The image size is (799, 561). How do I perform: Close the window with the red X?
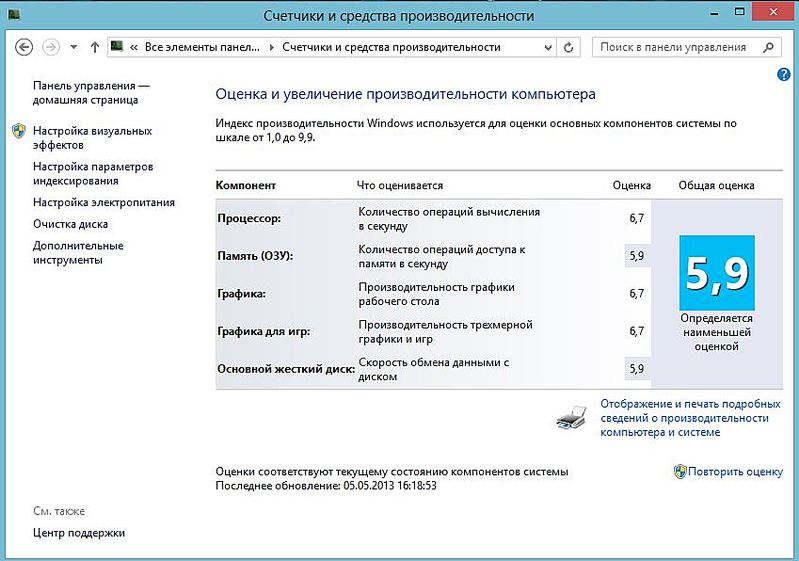(774, 12)
